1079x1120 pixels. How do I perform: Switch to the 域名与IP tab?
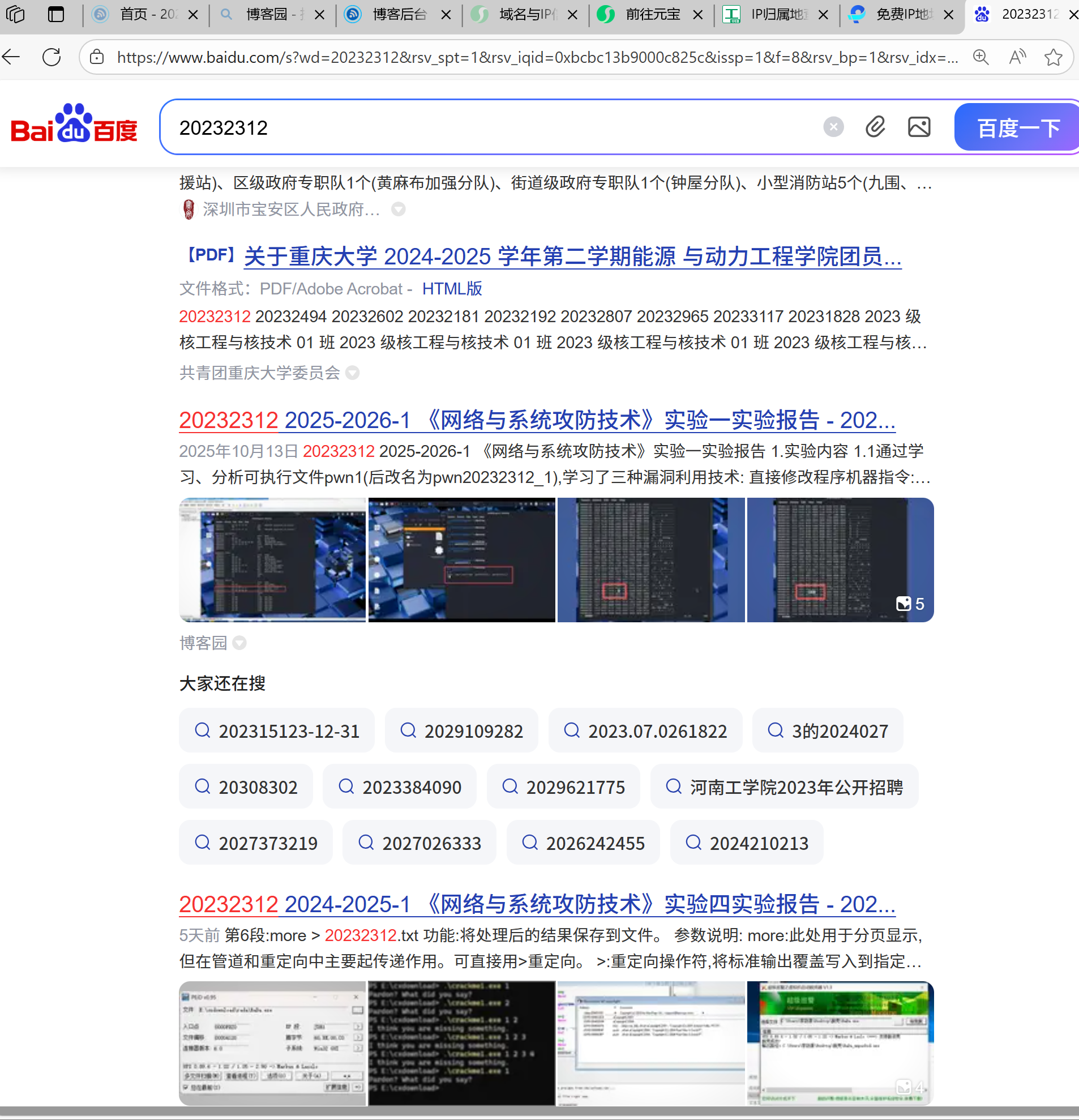525,15
